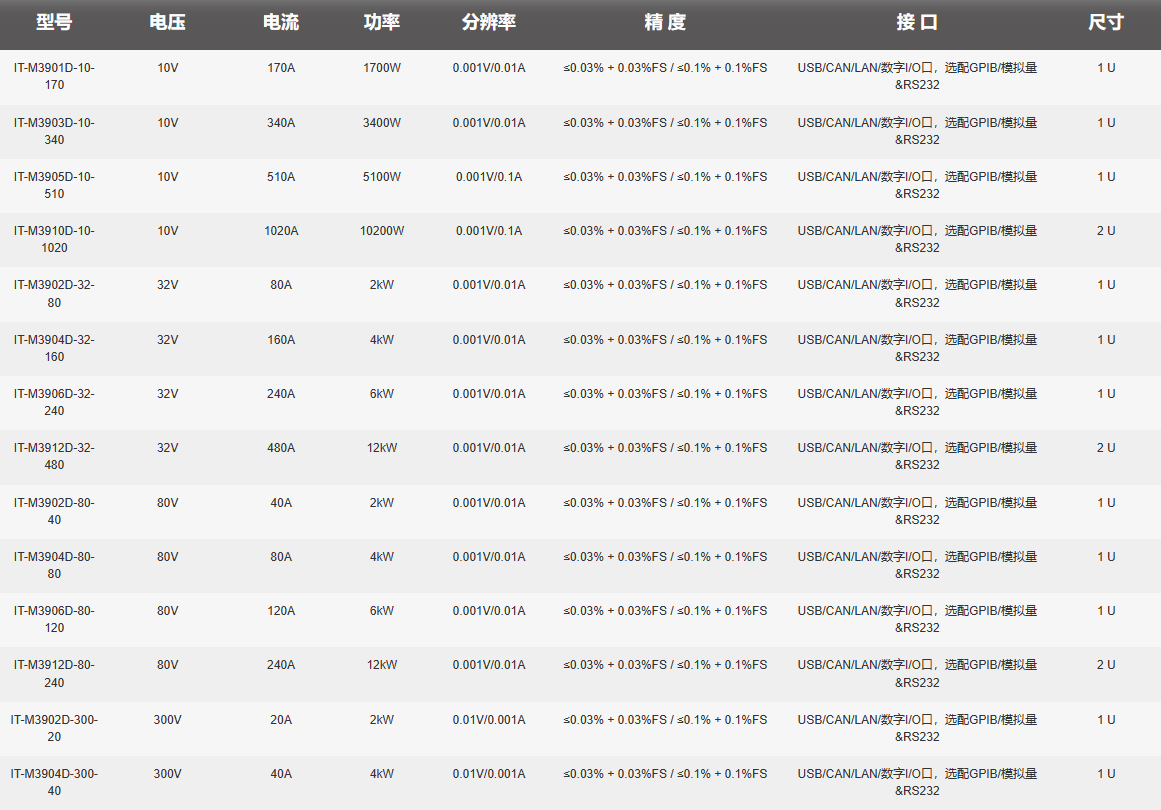Screen dimensions: 1161x810
Task: Click 80V voltage of IT-M3902D-80-40
Action: [x=167, y=503]
